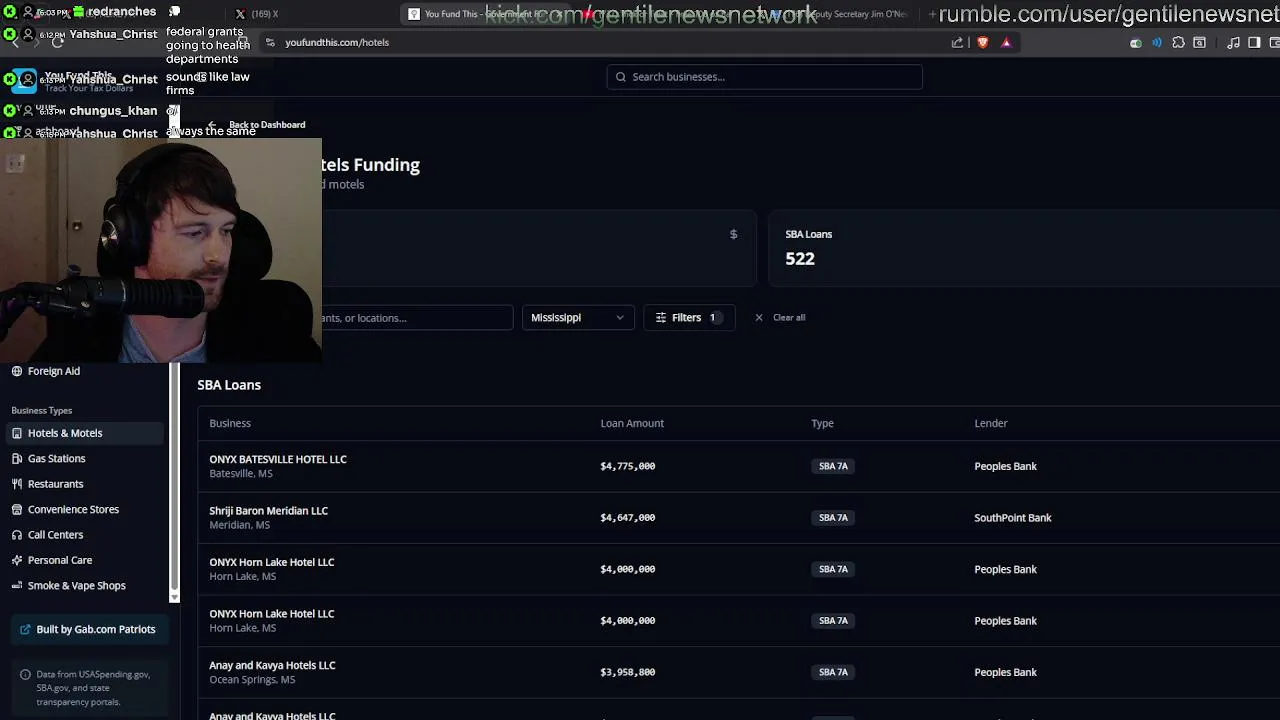Click the Hotels & Motels sidebar icon
The height and width of the screenshot is (720, 1280).
click(17, 433)
